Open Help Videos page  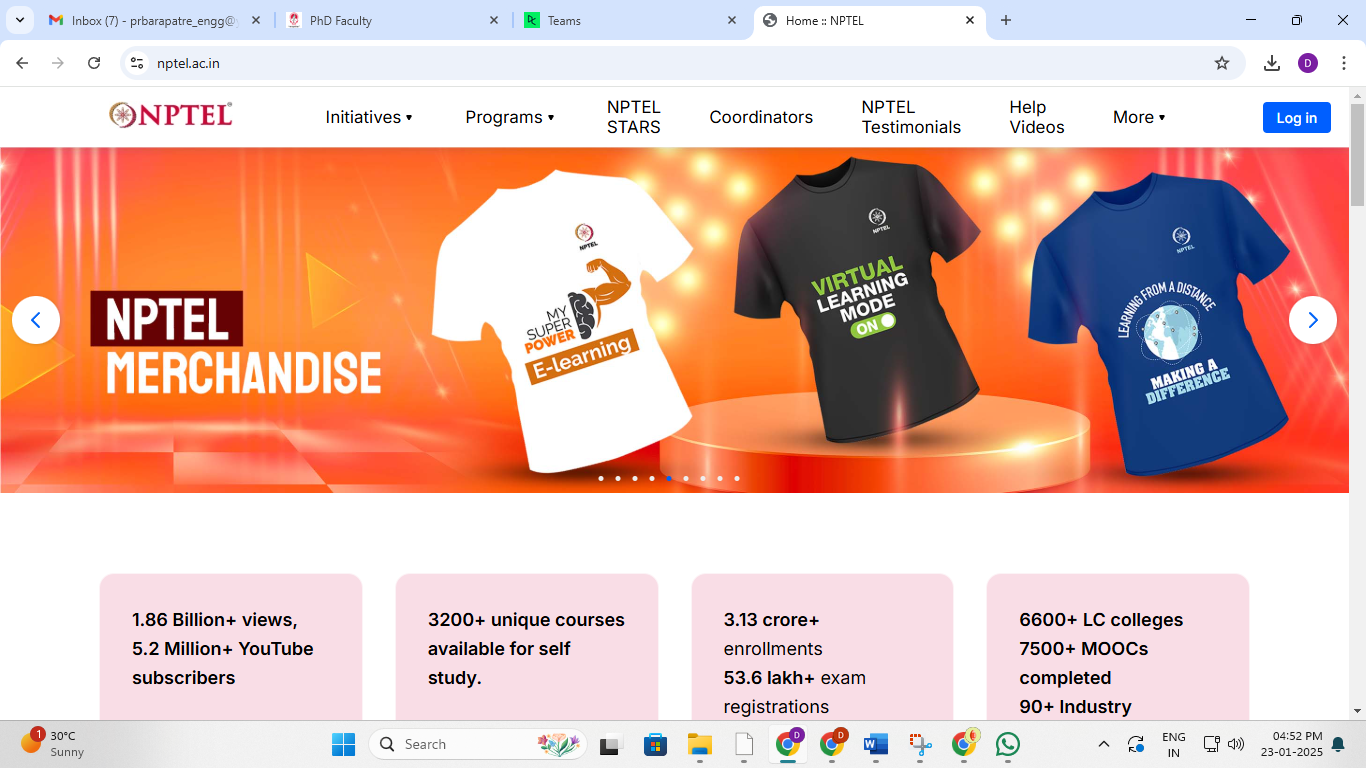[x=1037, y=117]
